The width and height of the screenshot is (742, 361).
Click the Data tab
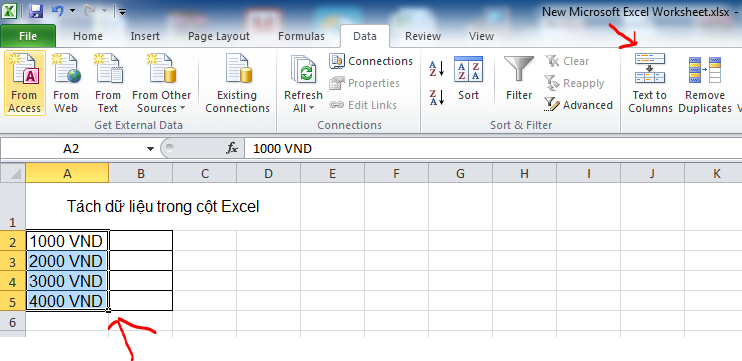pyautogui.click(x=365, y=36)
